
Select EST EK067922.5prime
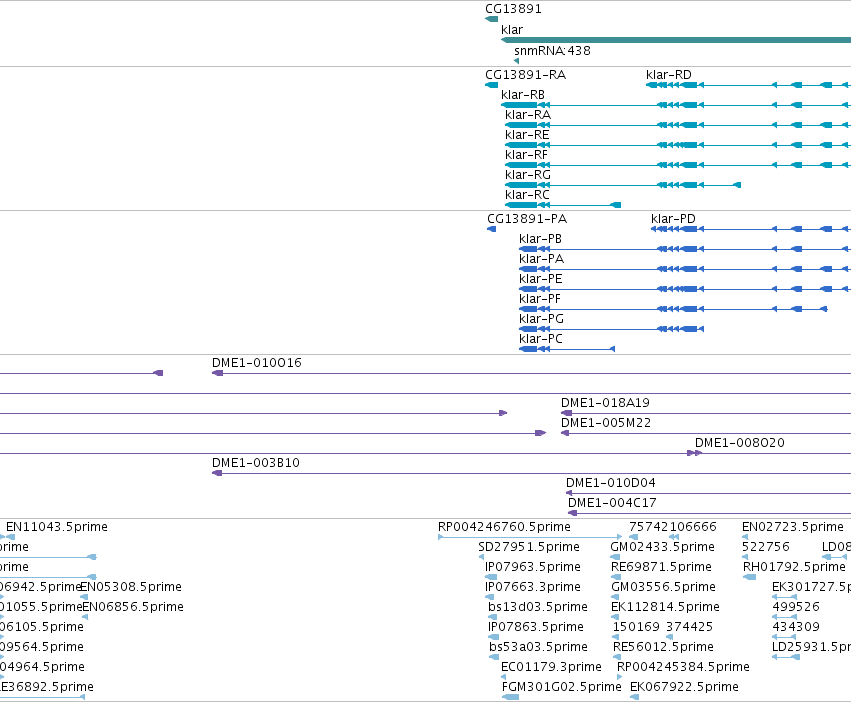tap(684, 687)
